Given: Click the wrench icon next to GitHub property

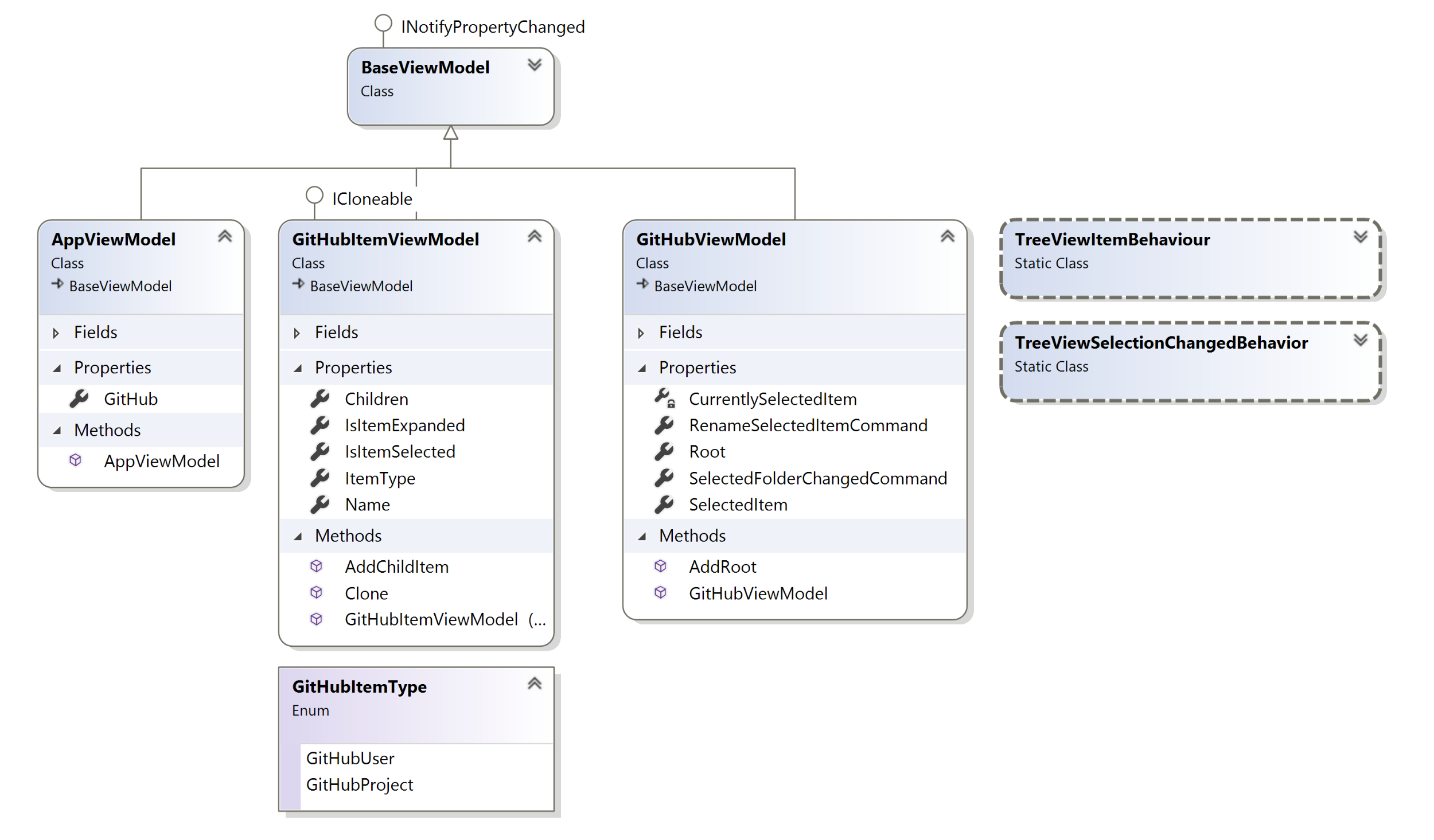Looking at the screenshot, I should (79, 398).
